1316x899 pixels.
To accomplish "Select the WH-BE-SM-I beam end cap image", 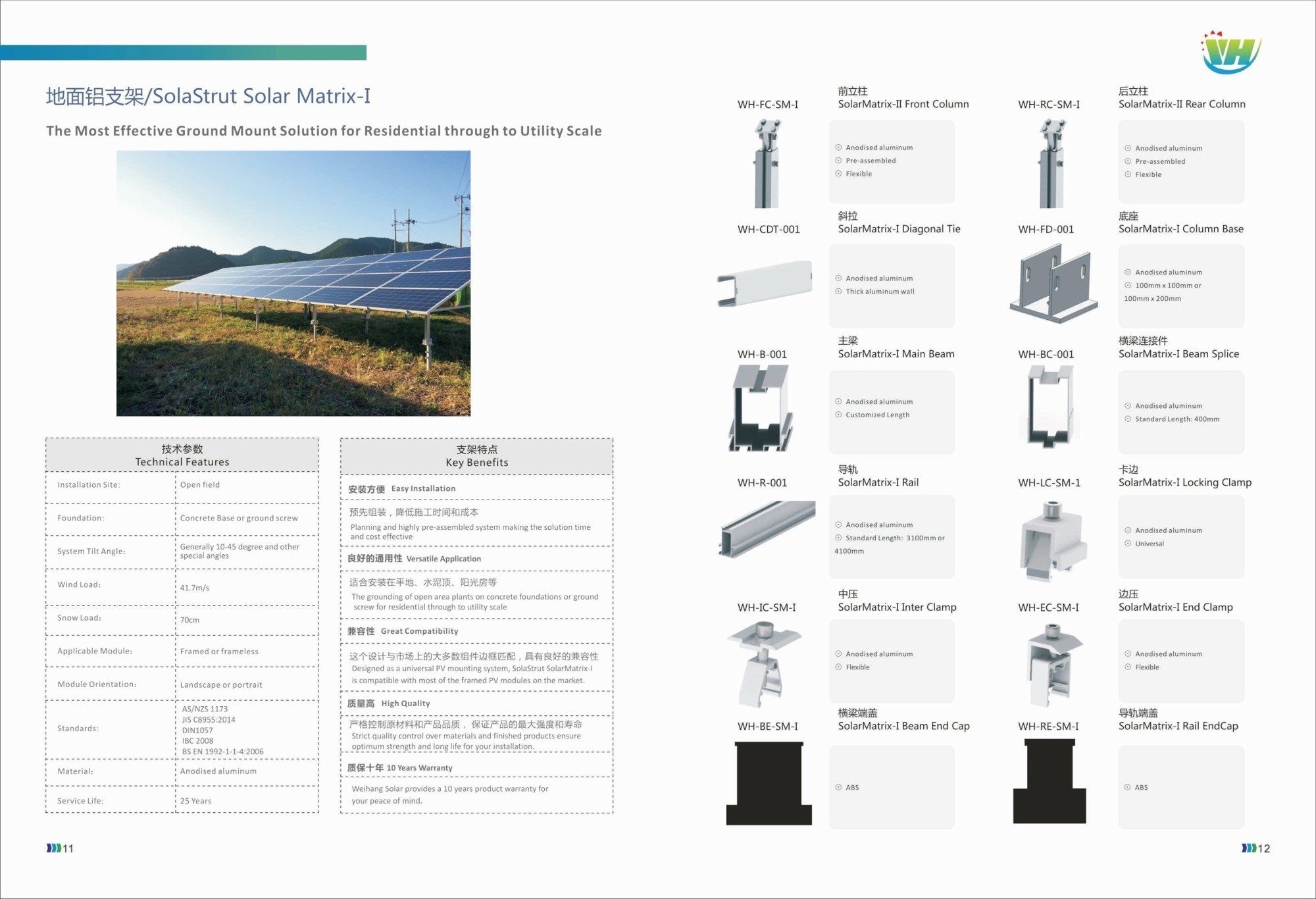I will pyautogui.click(x=769, y=783).
